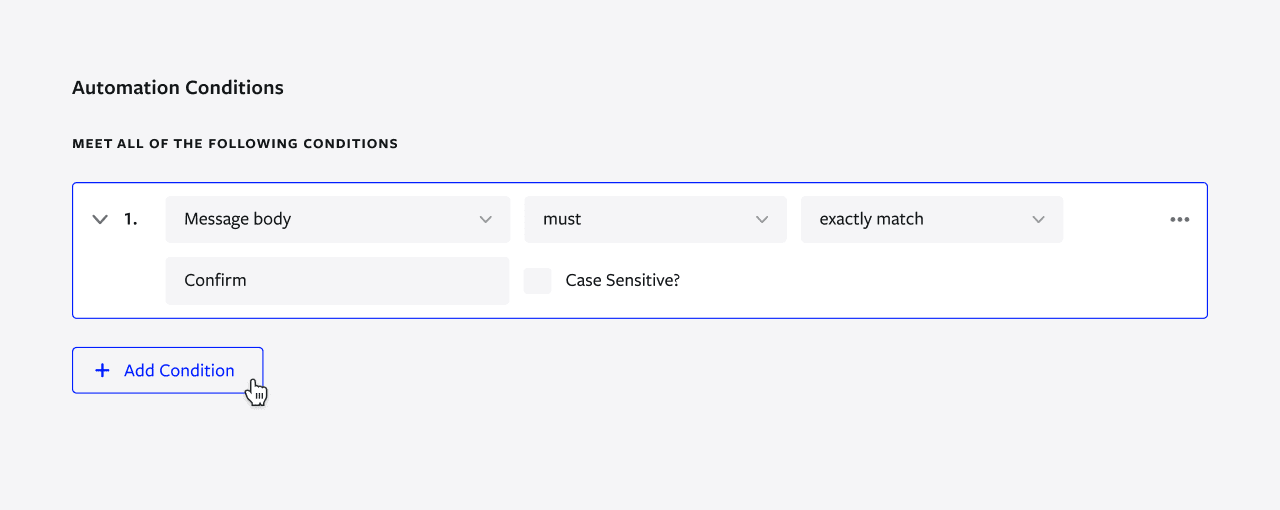Enable the Case Sensitive checkbox

click(x=538, y=280)
